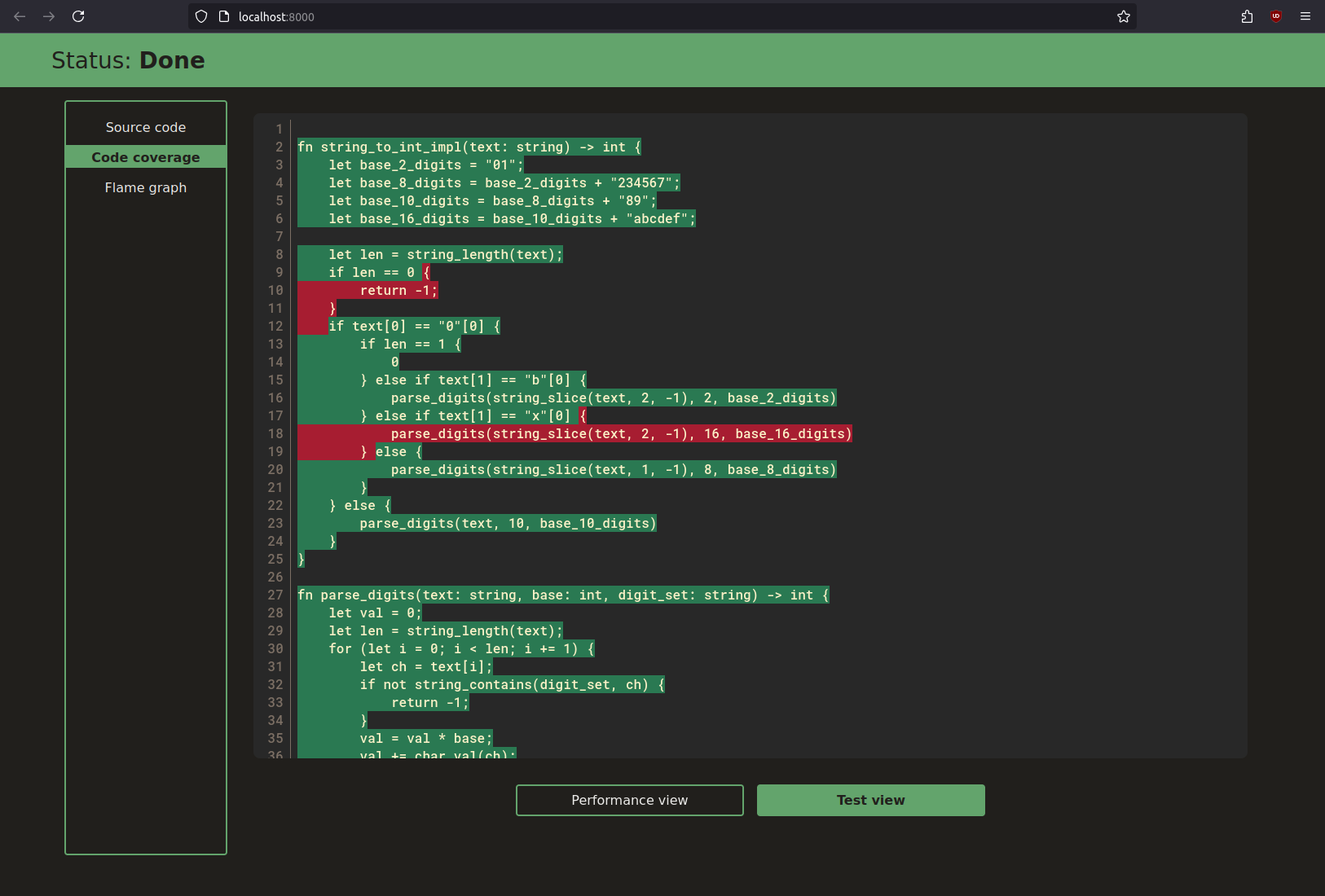Click the page info icon in address bar
The width and height of the screenshot is (1325, 896).
(224, 16)
